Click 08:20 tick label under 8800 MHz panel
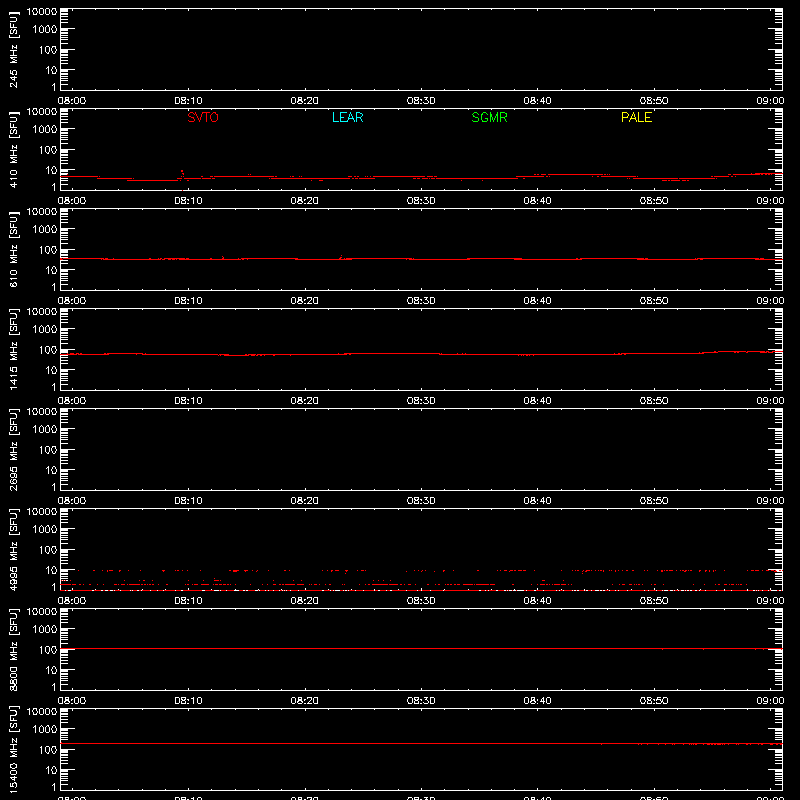The width and height of the screenshot is (800, 800). click(x=305, y=701)
